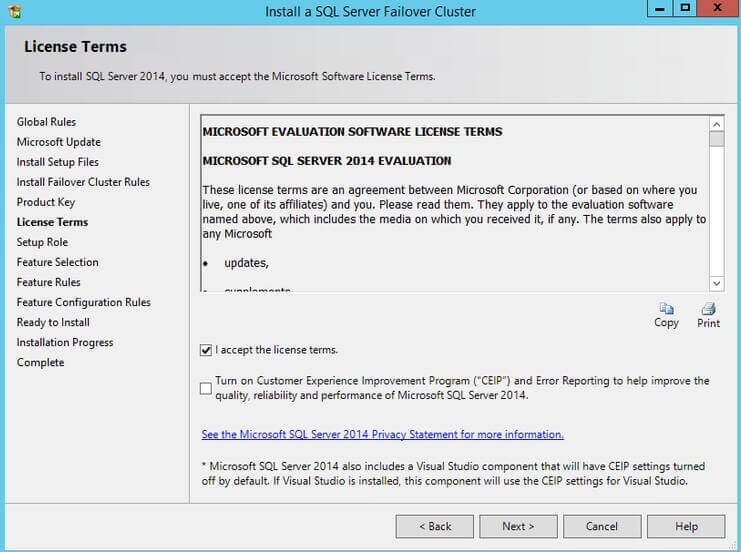Enable the CEIP and Error Reporting checkbox
This screenshot has height=552, width=741.
pos(206,388)
